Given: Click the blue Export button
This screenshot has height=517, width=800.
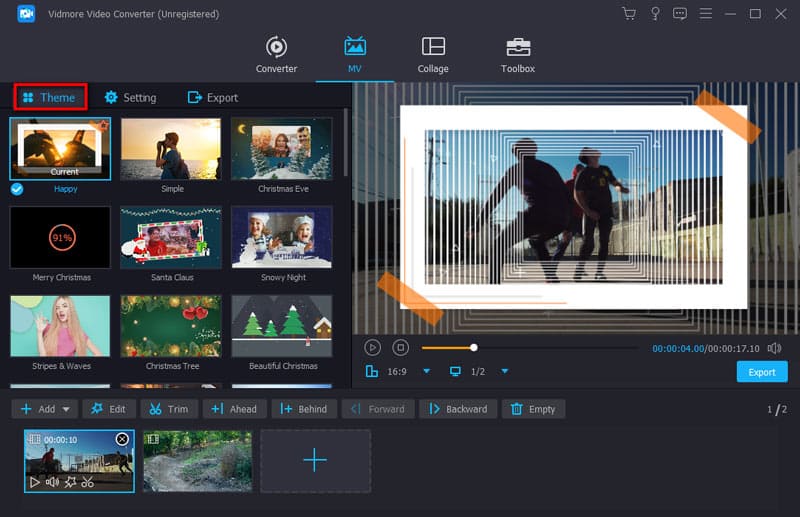Looking at the screenshot, I should (761, 372).
